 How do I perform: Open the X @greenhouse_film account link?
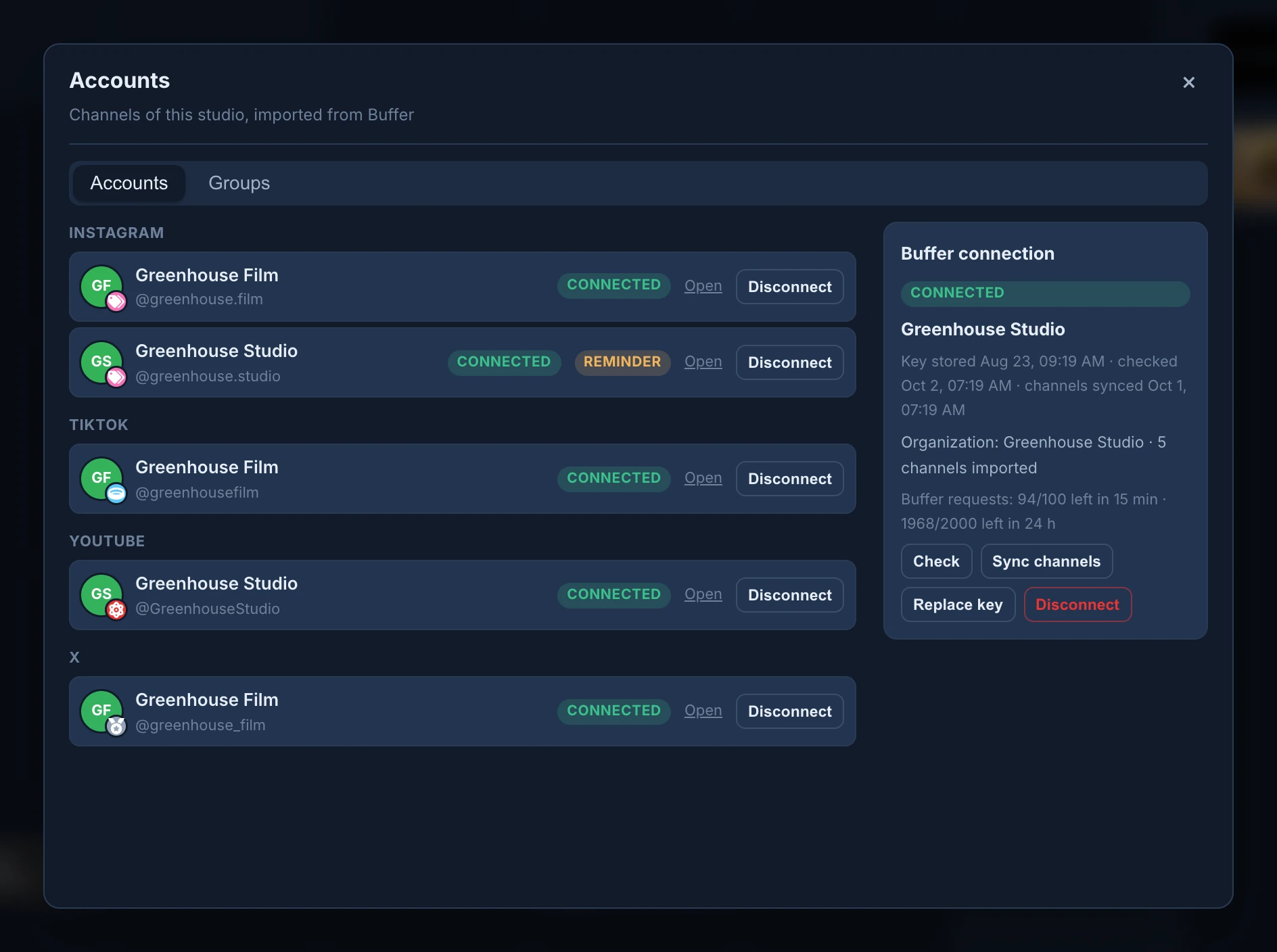703,711
